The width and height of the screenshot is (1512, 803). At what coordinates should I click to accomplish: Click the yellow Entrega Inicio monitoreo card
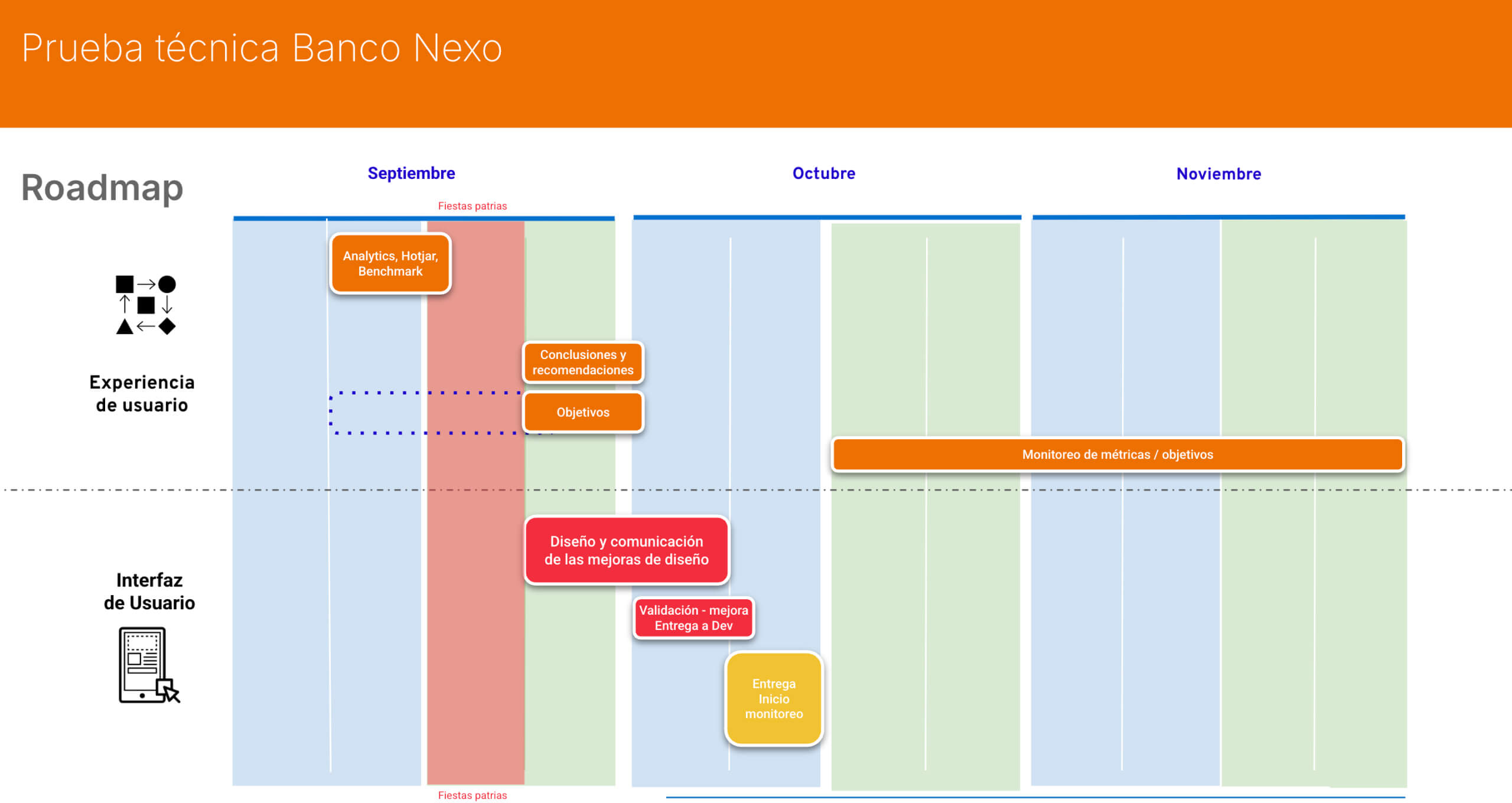[x=774, y=698]
